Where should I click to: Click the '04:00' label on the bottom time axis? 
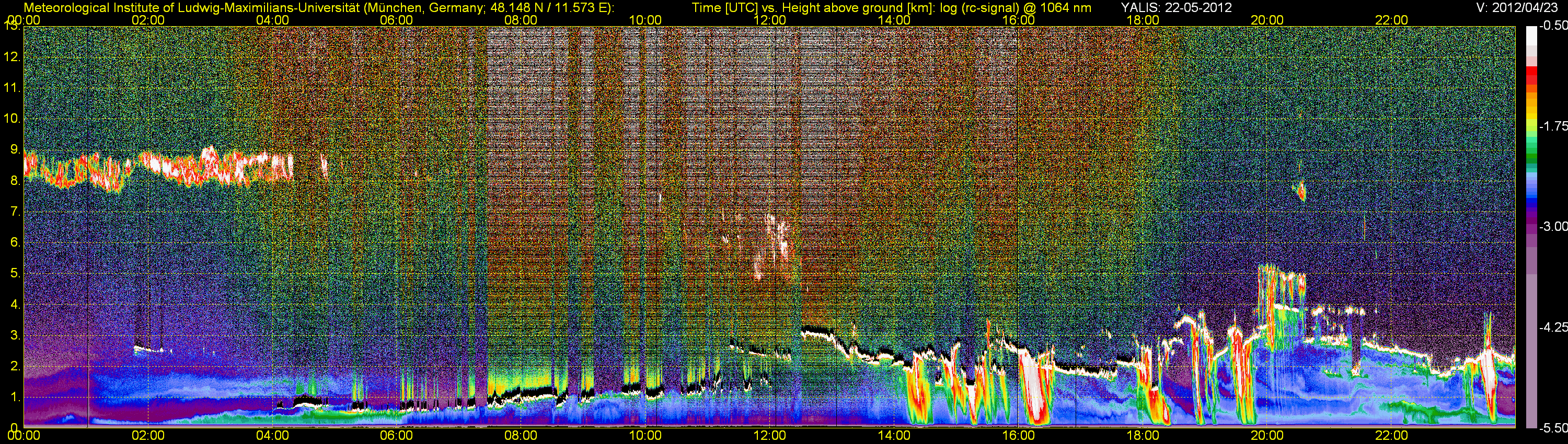click(272, 436)
